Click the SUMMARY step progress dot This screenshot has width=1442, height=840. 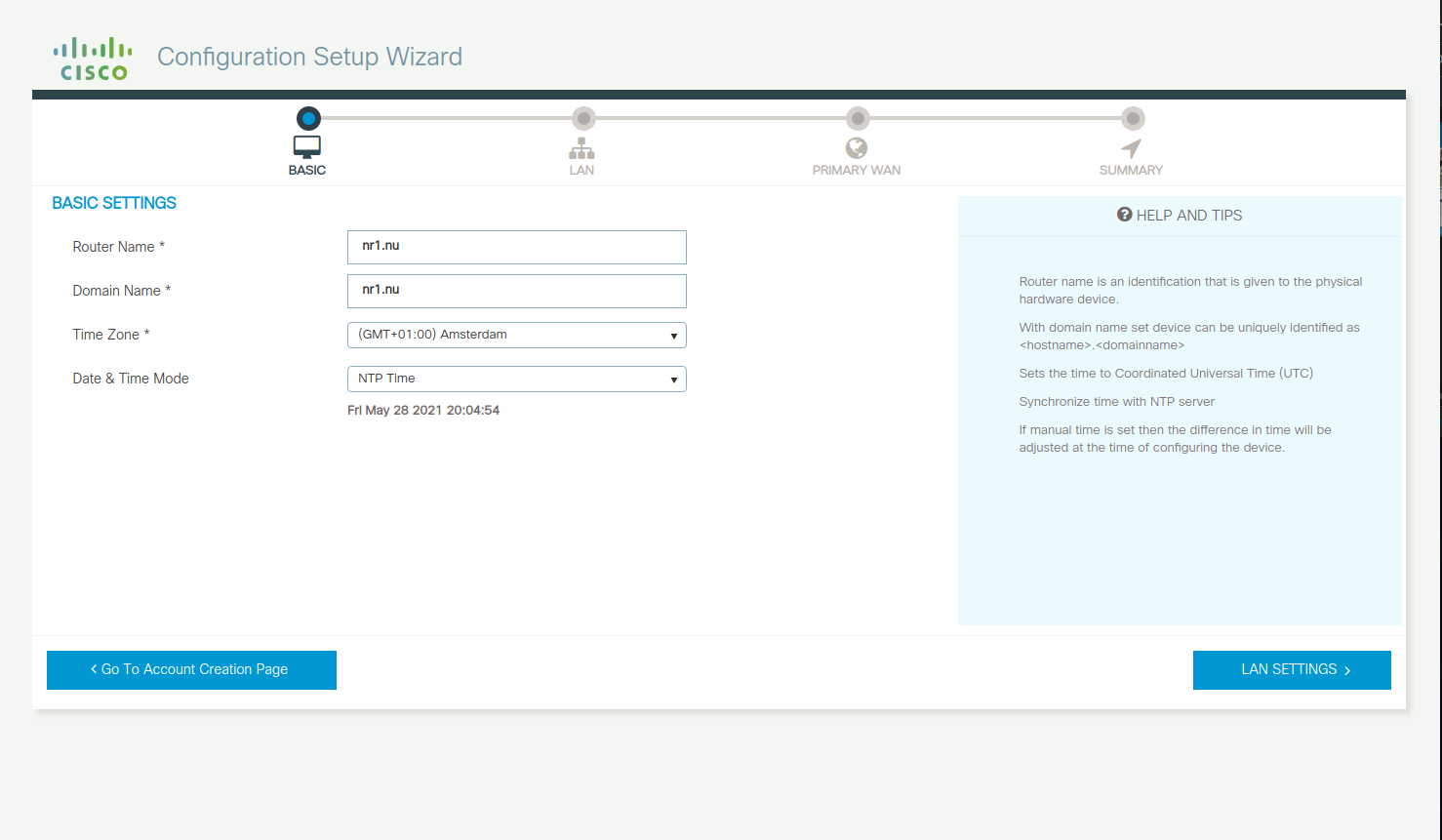point(1132,118)
